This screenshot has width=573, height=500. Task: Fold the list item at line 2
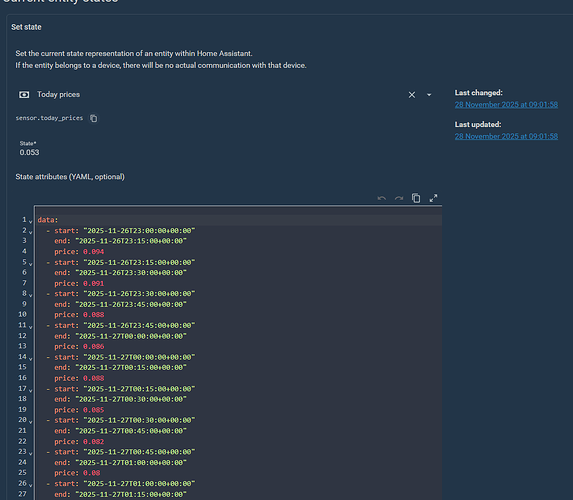coord(30,232)
